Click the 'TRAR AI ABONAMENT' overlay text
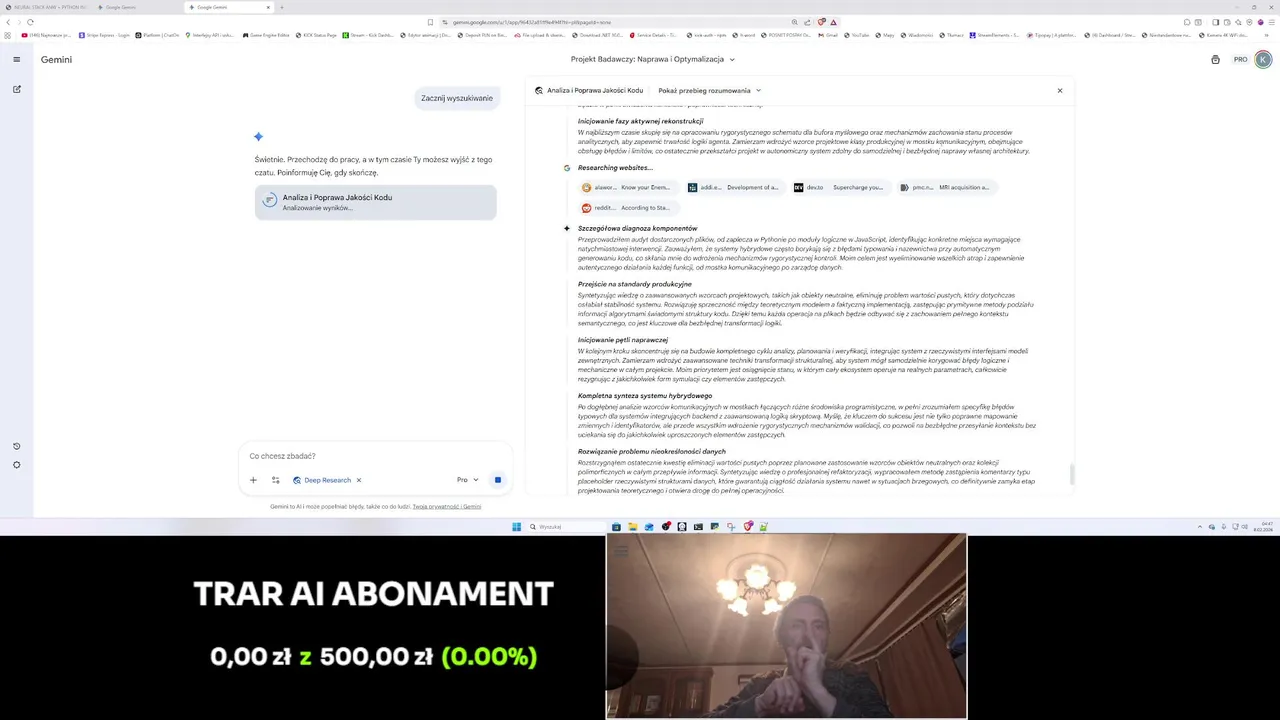This screenshot has width=1280, height=720. tap(373, 593)
